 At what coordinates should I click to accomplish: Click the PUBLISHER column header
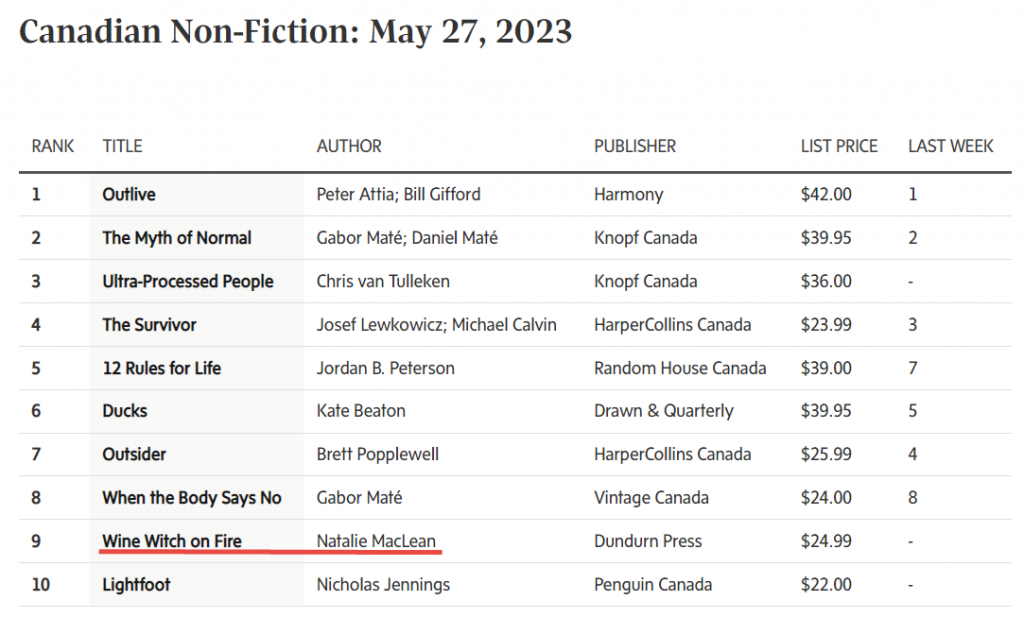pyautogui.click(x=635, y=146)
